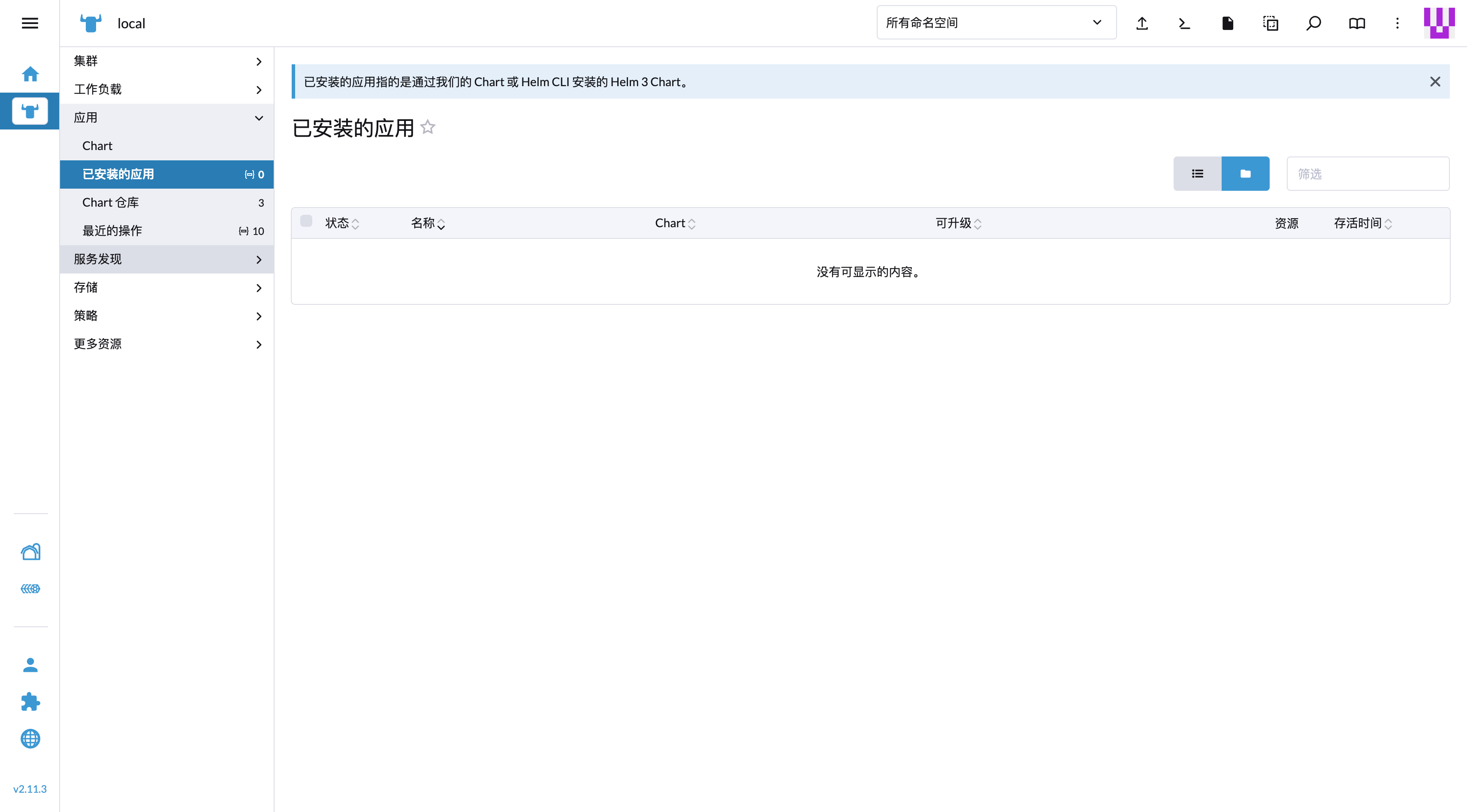Select 已安装的应用 in the sidebar
Screen dimensions: 1467x812
point(167,174)
